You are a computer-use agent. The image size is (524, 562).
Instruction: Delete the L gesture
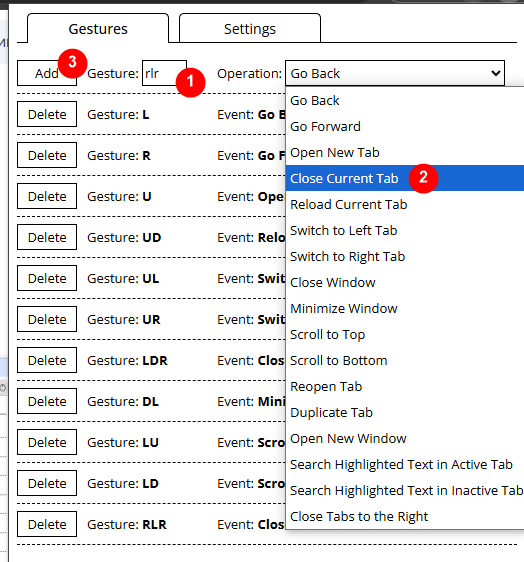tap(47, 114)
